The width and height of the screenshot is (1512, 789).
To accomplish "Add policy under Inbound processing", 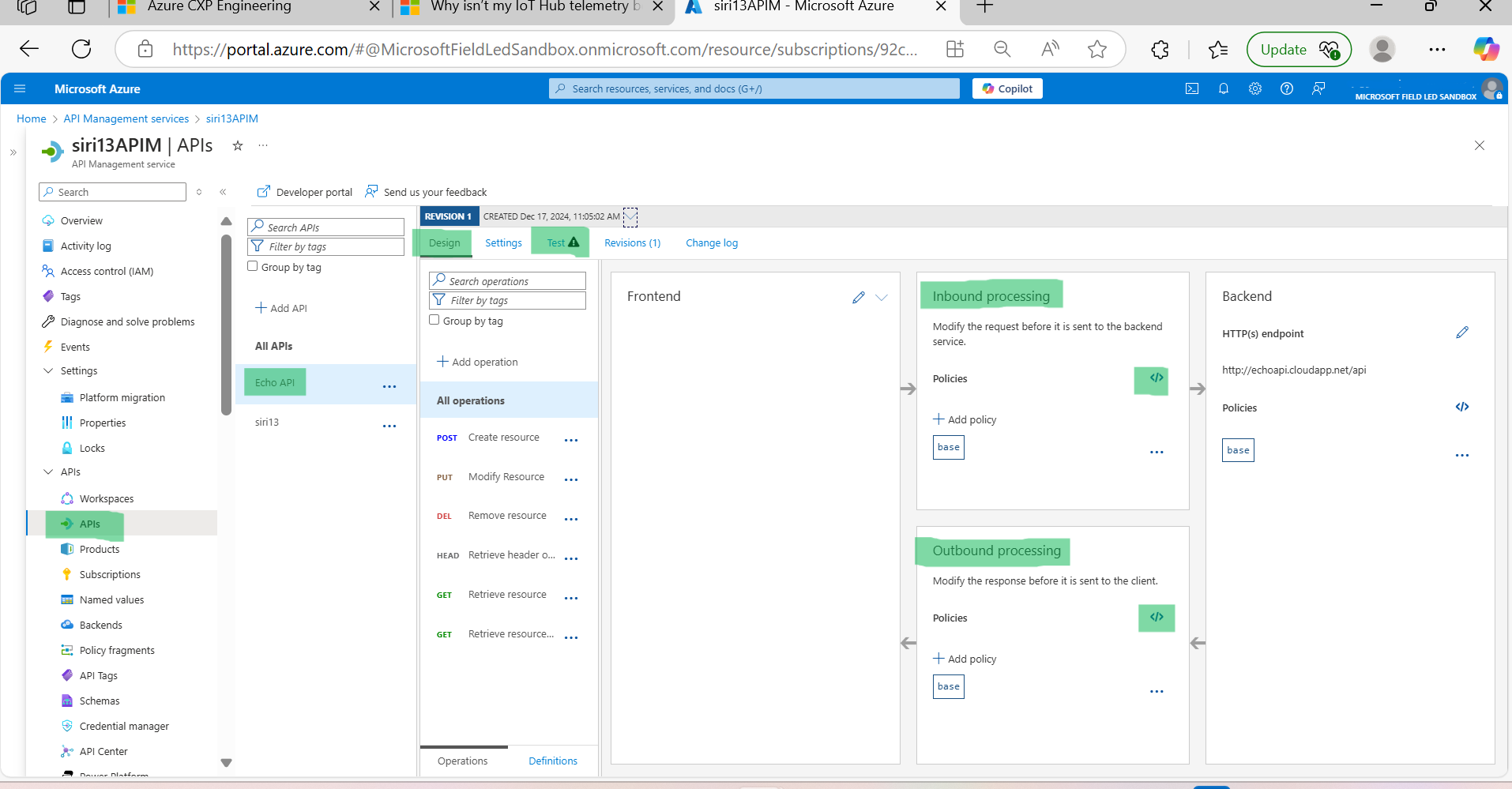I will (x=965, y=419).
